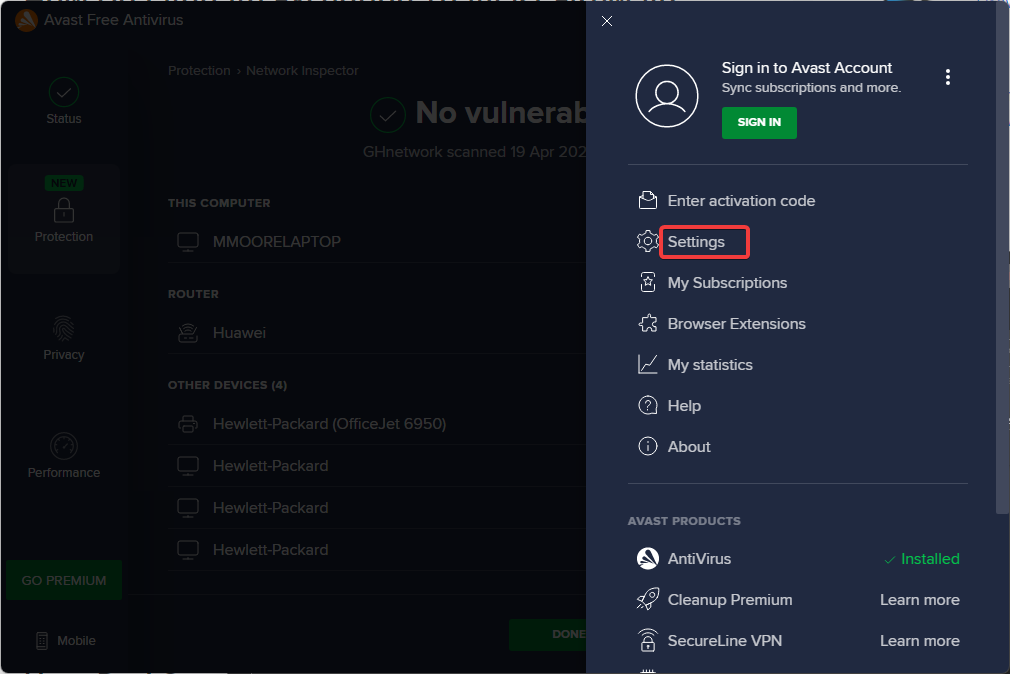Image resolution: width=1010 pixels, height=674 pixels.
Task: Click the Avast logo icon in title bar
Action: [x=26, y=20]
